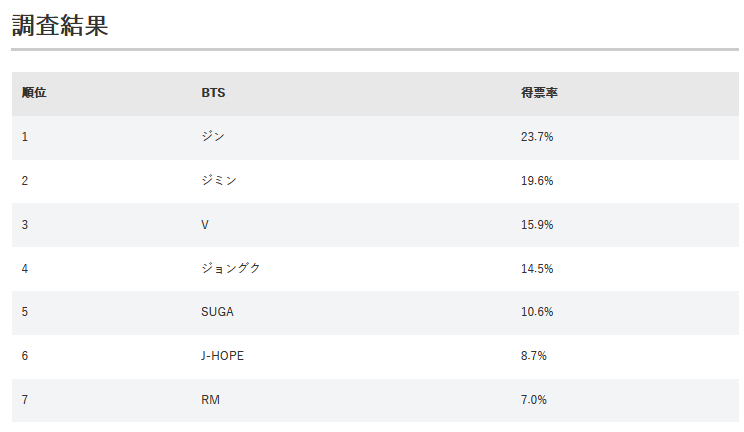Click the J-HOPE name cell

222,356
